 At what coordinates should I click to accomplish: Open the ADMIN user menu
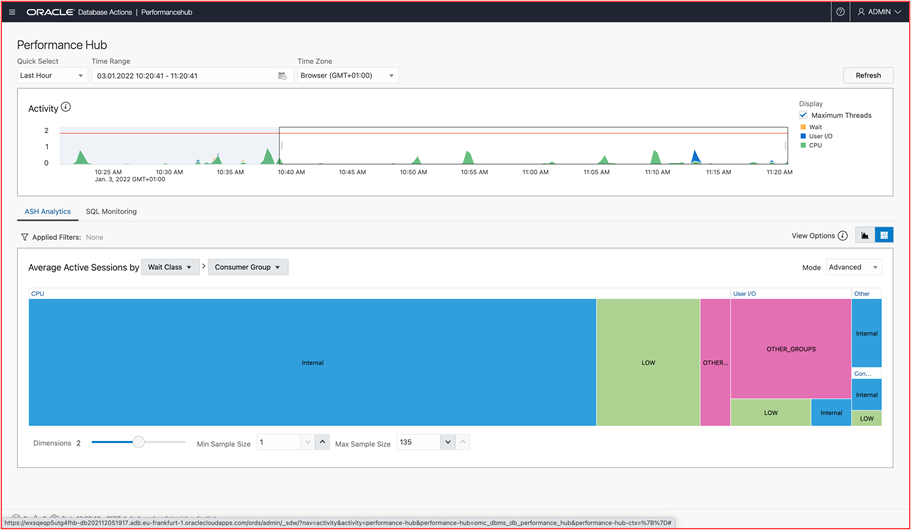tap(880, 12)
